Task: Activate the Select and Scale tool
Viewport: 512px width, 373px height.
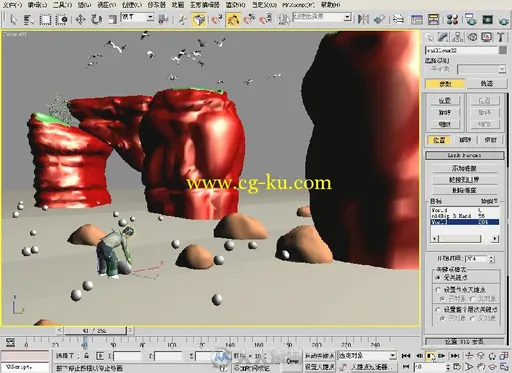Action: coord(112,19)
